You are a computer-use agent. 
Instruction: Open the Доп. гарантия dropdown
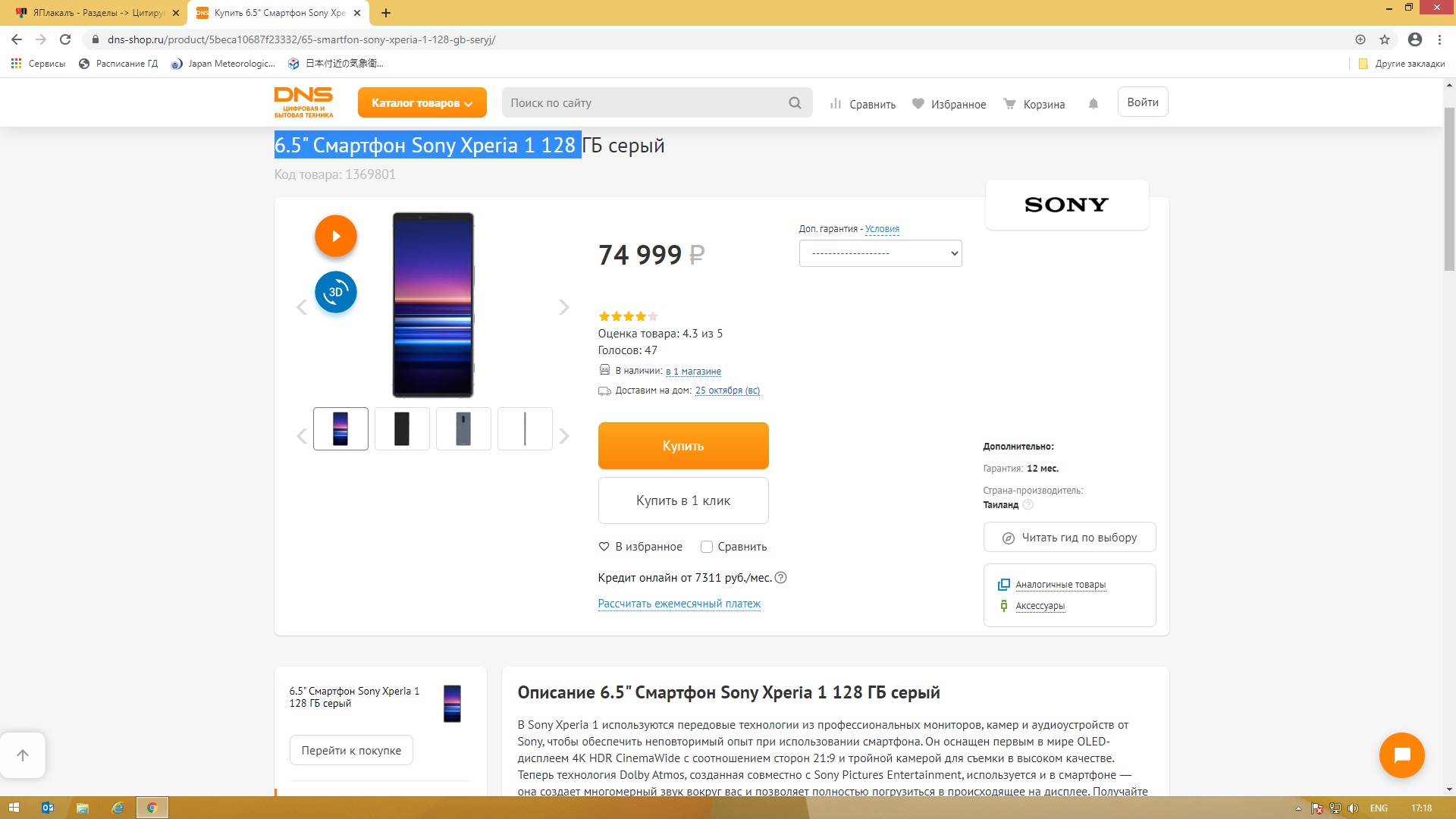[880, 253]
